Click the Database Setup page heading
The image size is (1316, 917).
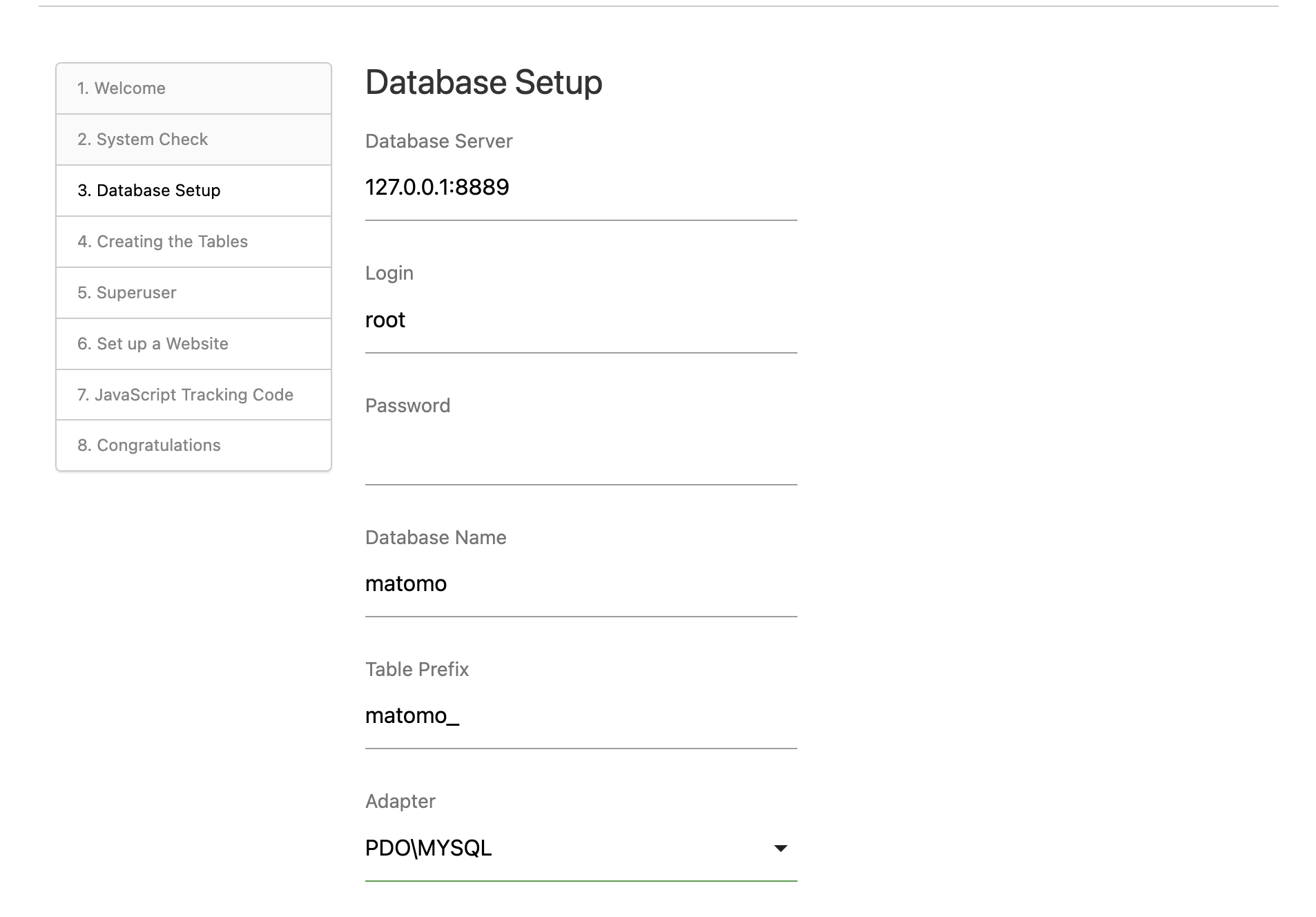coord(483,82)
